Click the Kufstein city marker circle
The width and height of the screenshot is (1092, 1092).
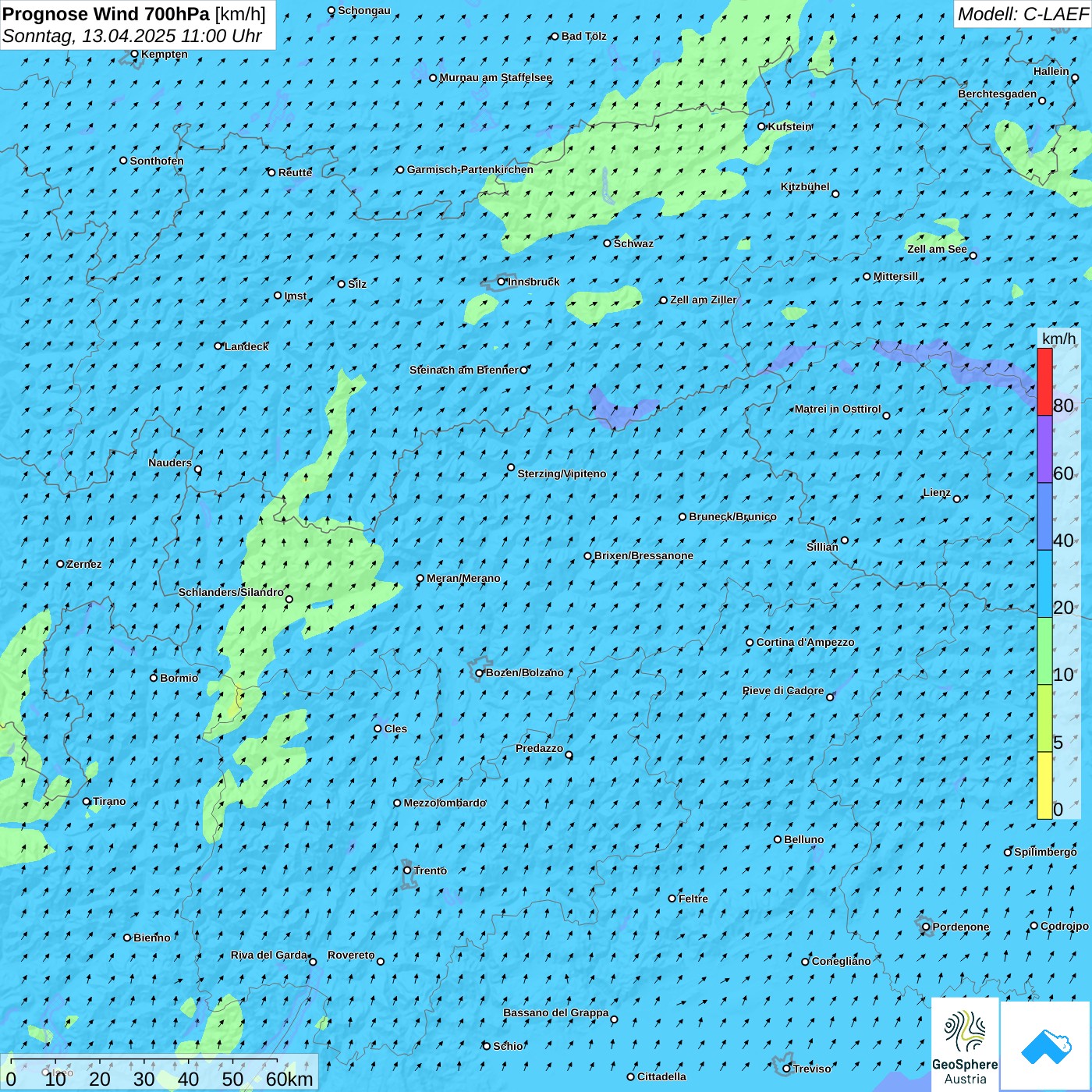pyautogui.click(x=762, y=126)
